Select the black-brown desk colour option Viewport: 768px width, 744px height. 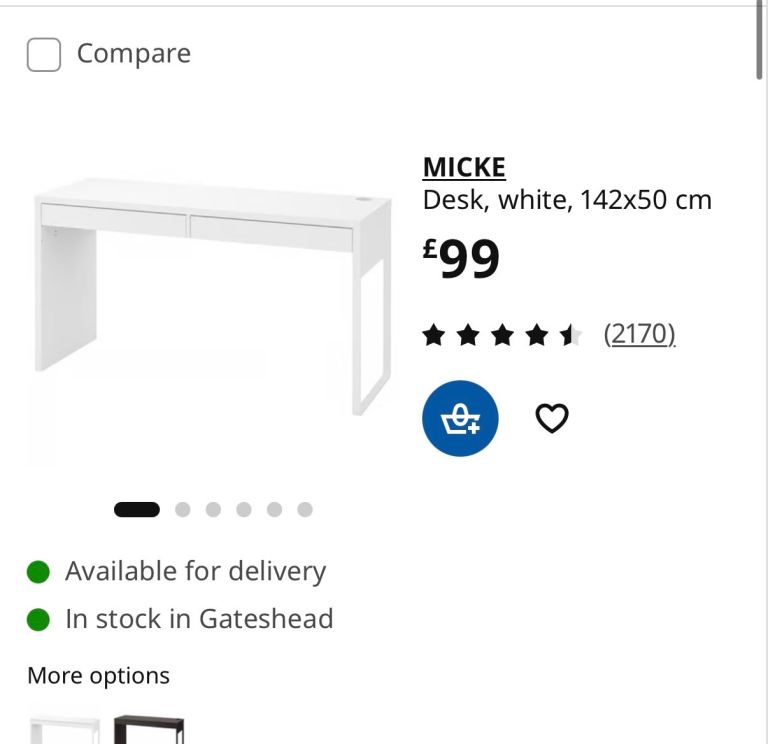(149, 729)
